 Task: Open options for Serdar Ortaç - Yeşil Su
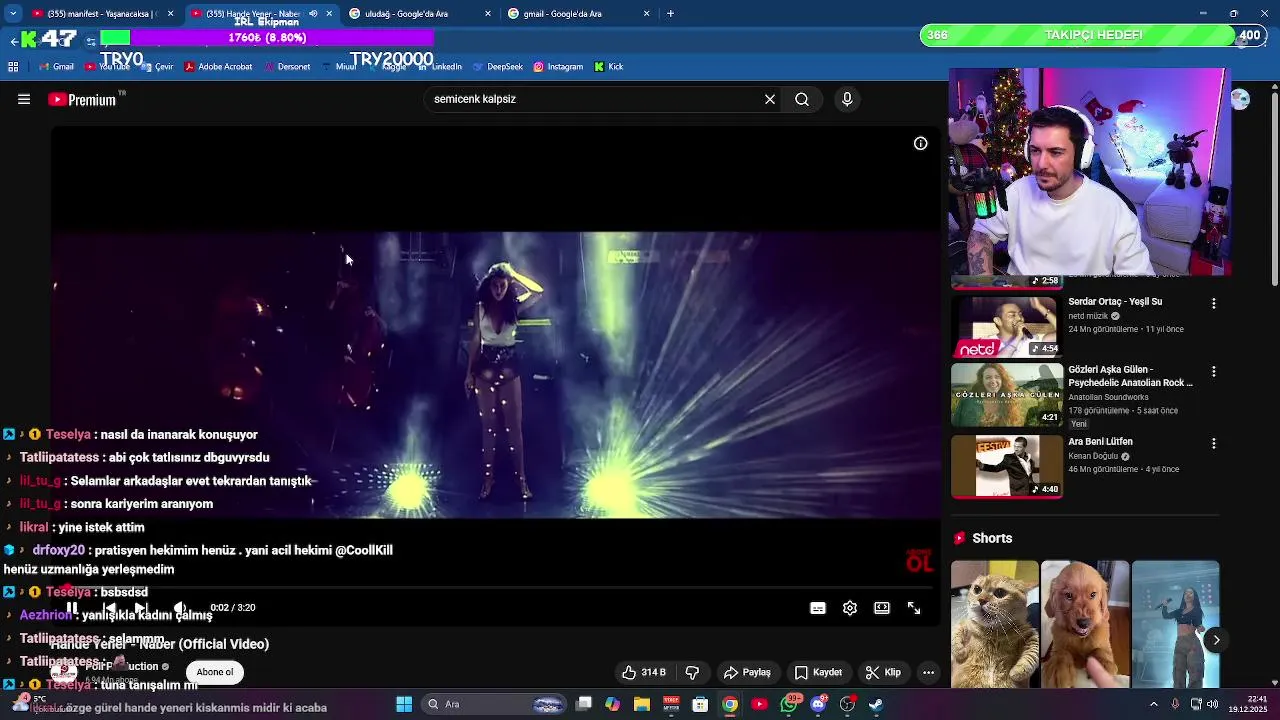click(x=1214, y=303)
